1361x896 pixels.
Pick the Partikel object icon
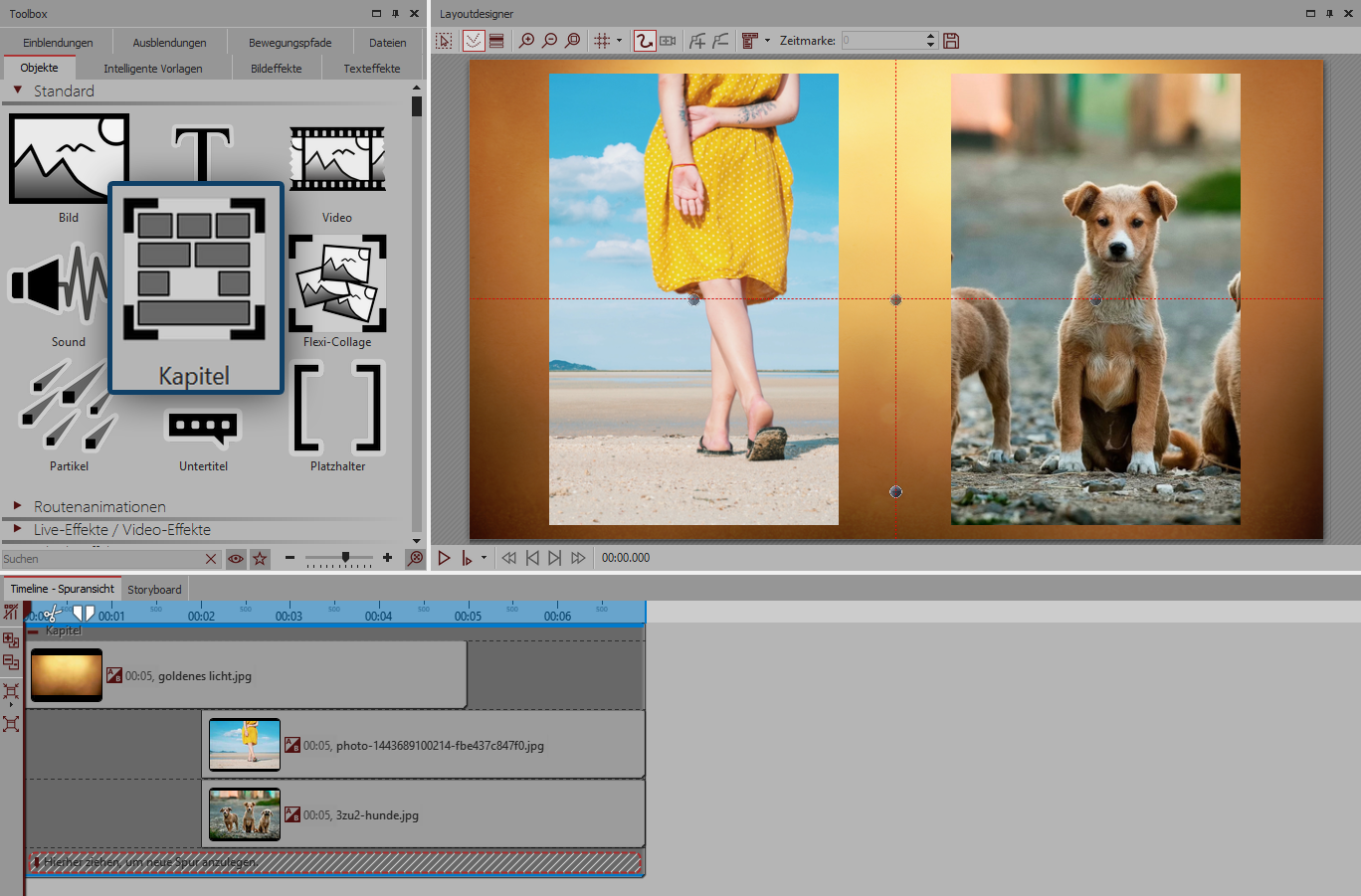(68, 408)
